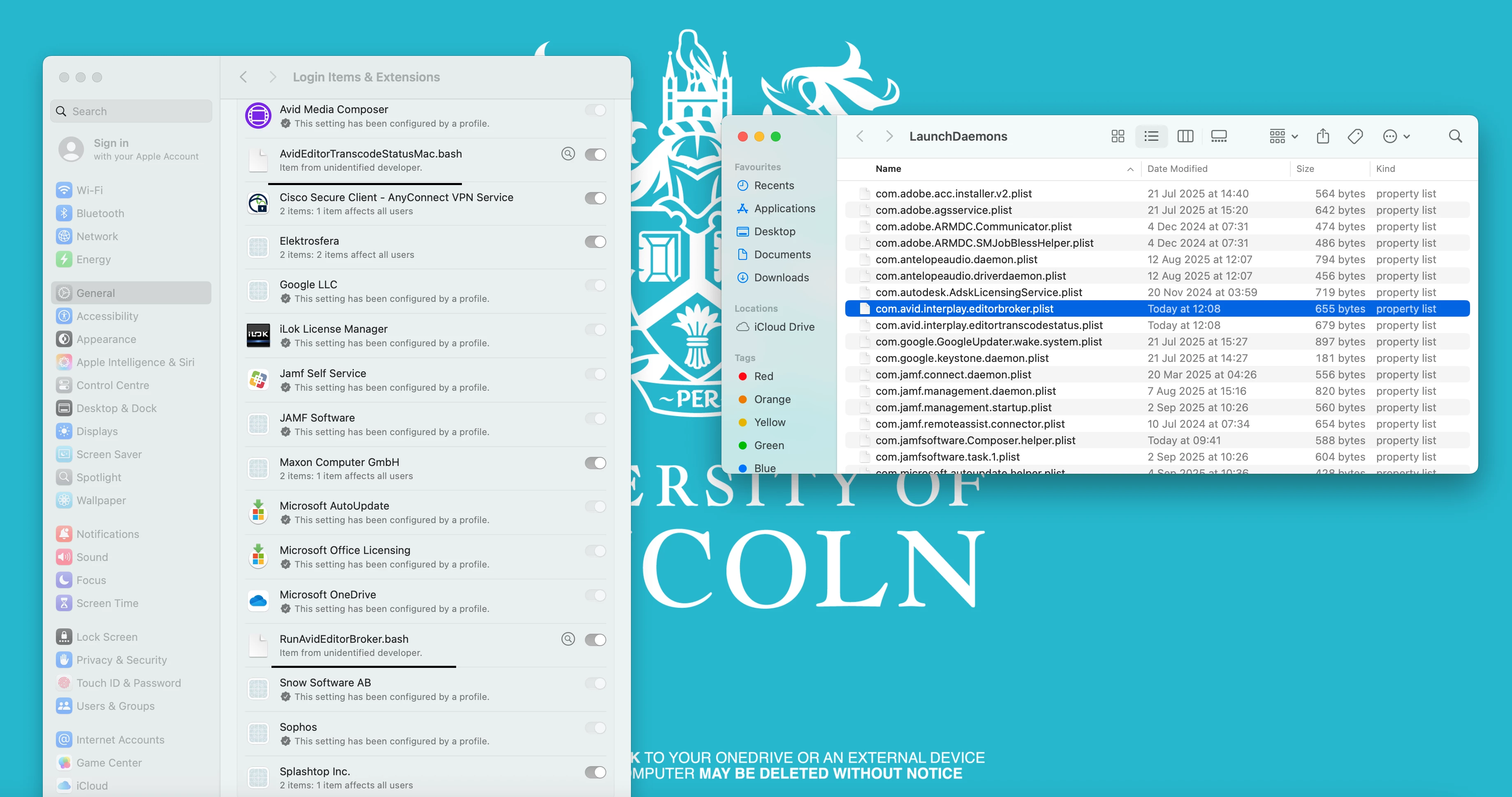Reveal AvidEditorTranscodeStatusMac.bash in Finder icon
Viewport: 1512px width, 797px height.
point(568,154)
